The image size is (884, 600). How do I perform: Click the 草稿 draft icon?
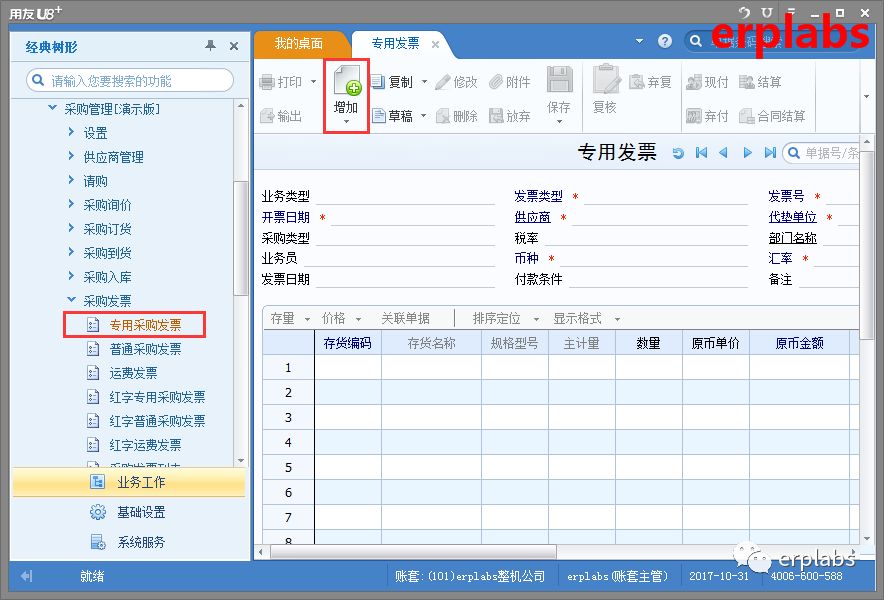point(379,116)
